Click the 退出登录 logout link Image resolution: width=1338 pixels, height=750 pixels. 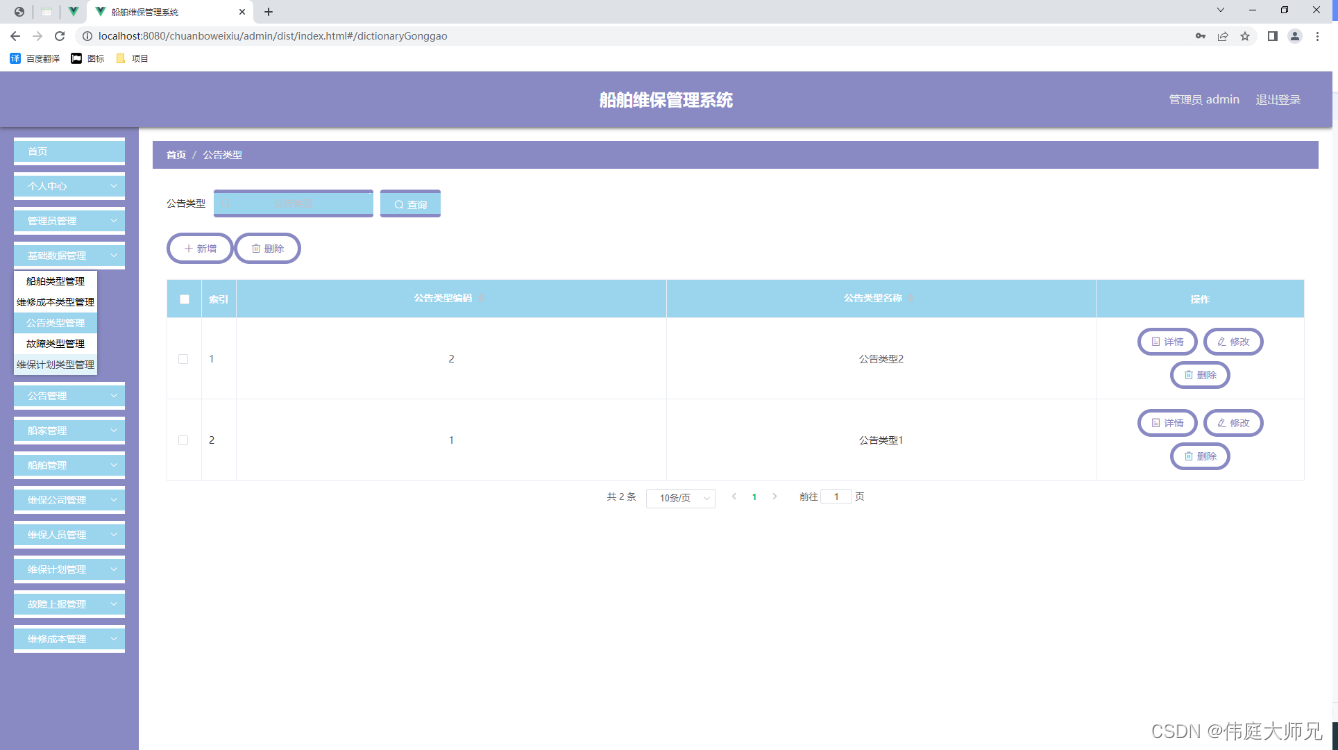1278,100
